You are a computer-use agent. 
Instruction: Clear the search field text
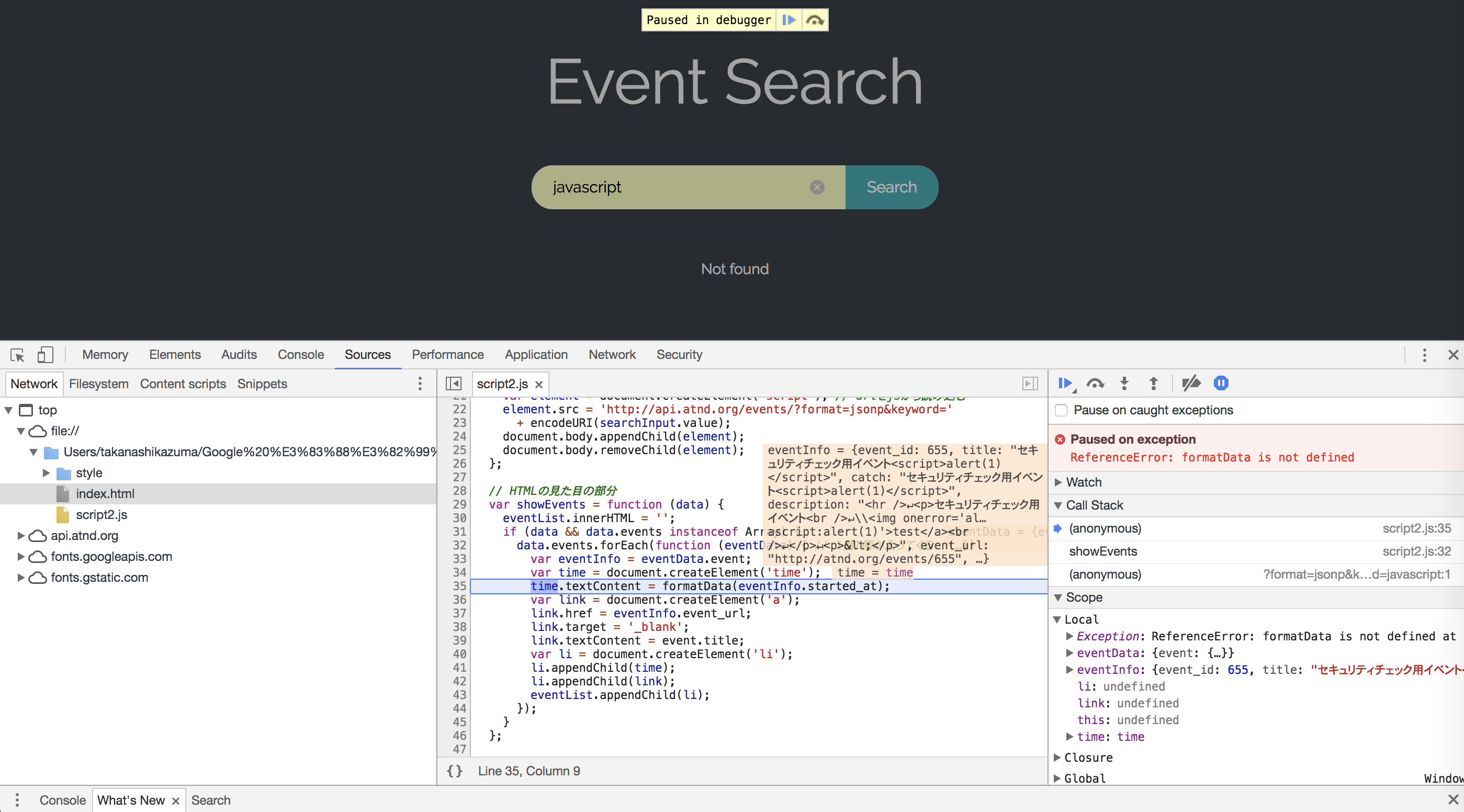(x=817, y=187)
